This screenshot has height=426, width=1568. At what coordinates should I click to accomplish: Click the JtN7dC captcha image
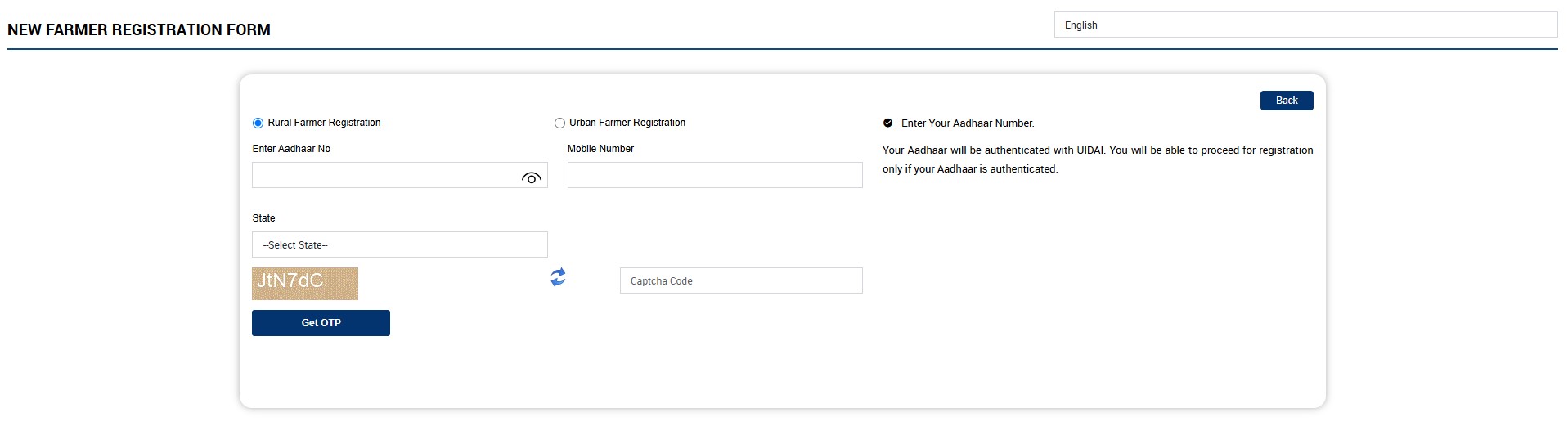[305, 283]
